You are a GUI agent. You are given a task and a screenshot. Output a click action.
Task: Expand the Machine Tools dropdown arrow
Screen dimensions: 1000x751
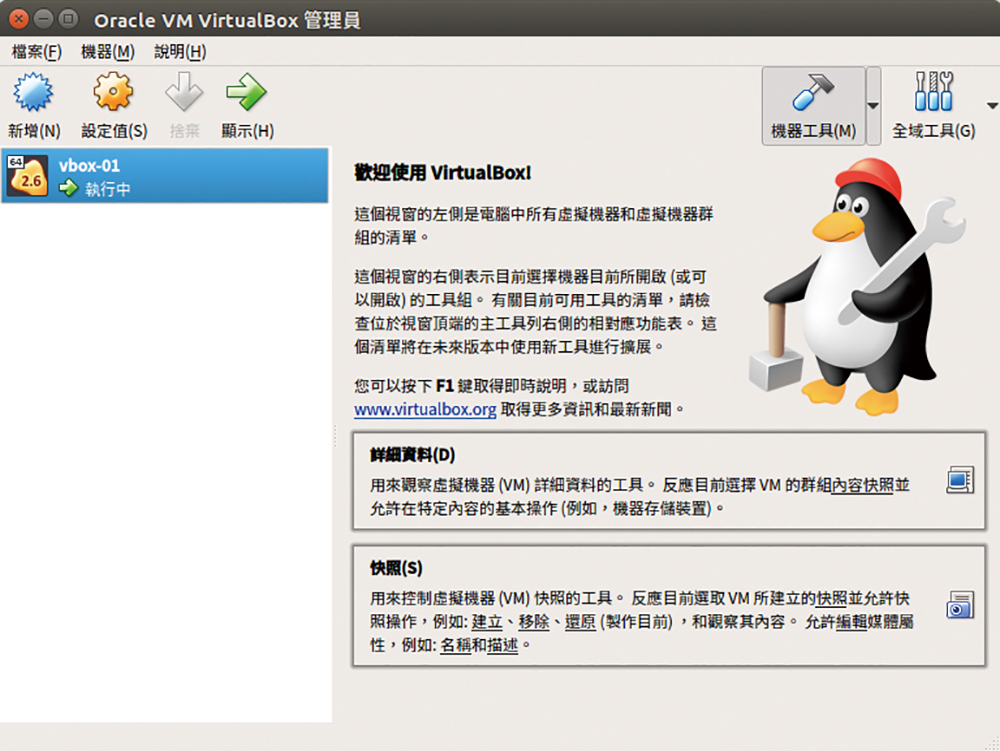(873, 106)
